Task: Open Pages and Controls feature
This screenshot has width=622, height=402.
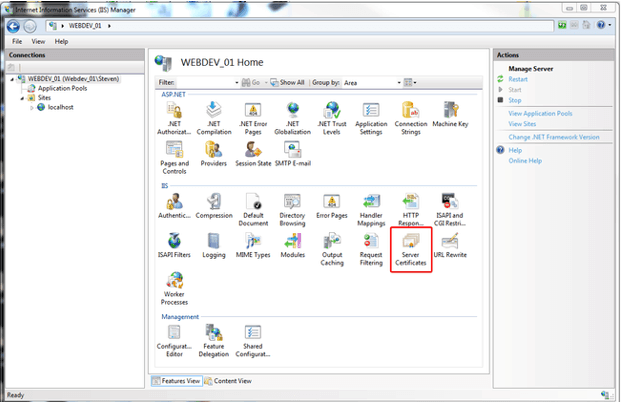Action: pyautogui.click(x=175, y=158)
